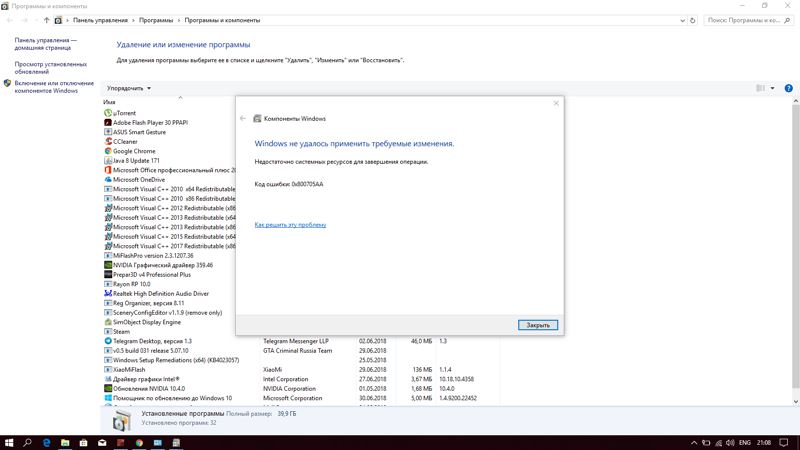Image resolution: width=800 pixels, height=450 pixels.
Task: Click the Windows 10 update assistant icon
Action: point(108,398)
